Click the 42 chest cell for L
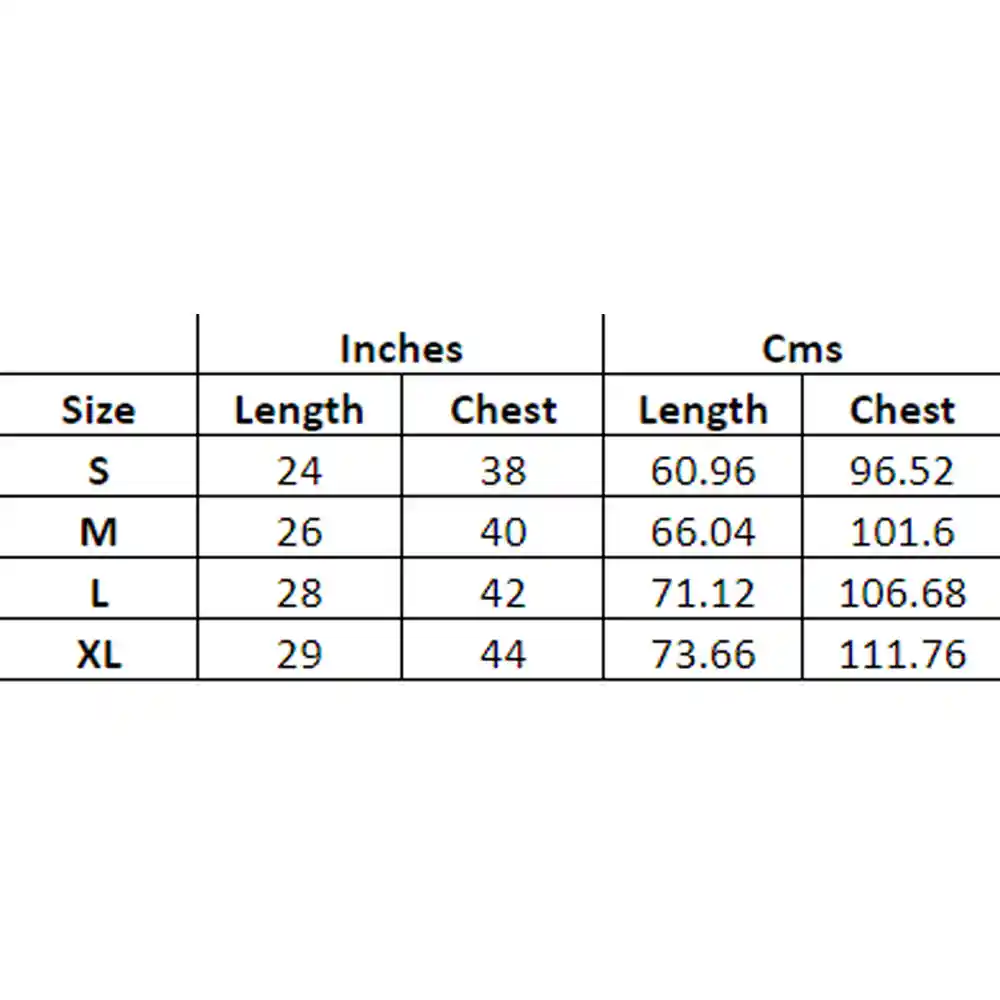Screen dimensions: 1000x1000 click(x=503, y=589)
